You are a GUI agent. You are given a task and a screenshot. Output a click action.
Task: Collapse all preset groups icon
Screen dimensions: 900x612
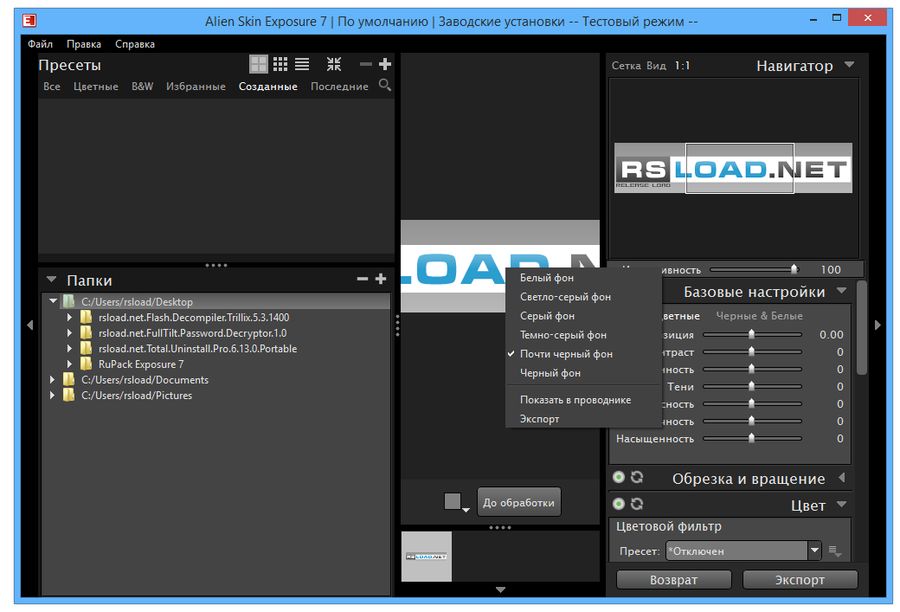334,64
